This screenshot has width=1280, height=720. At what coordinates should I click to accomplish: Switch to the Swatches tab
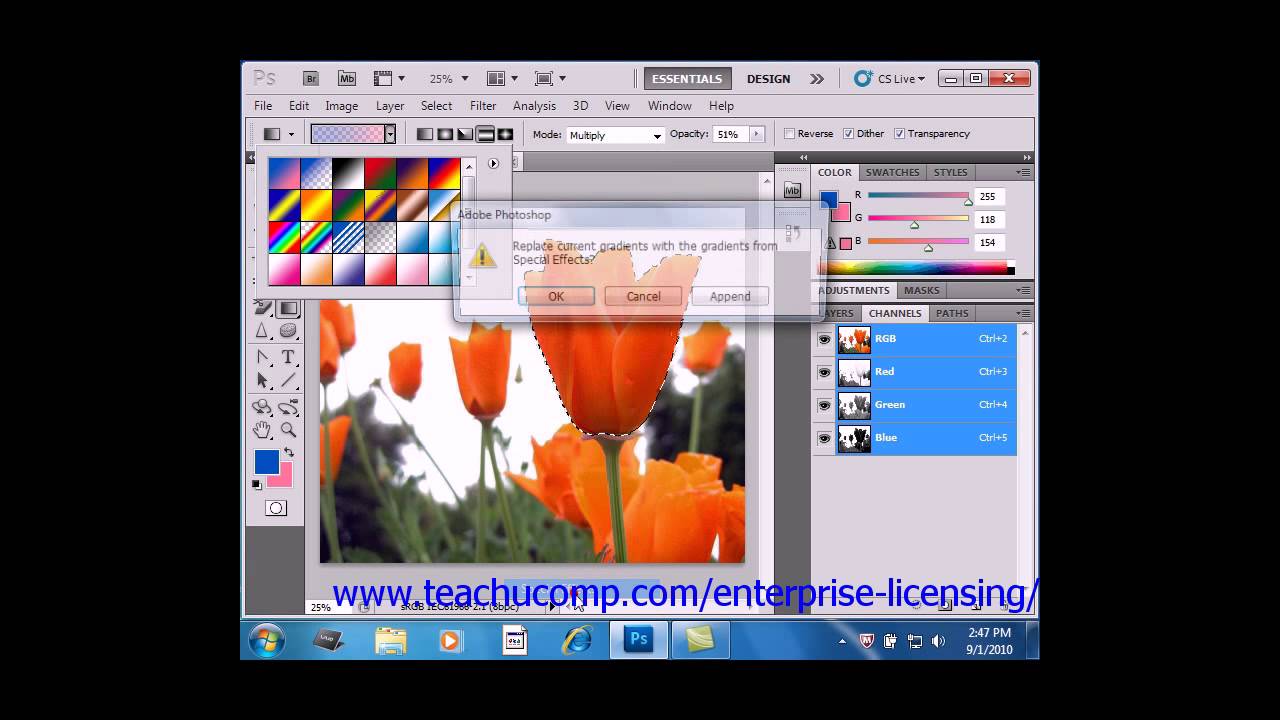(x=892, y=172)
